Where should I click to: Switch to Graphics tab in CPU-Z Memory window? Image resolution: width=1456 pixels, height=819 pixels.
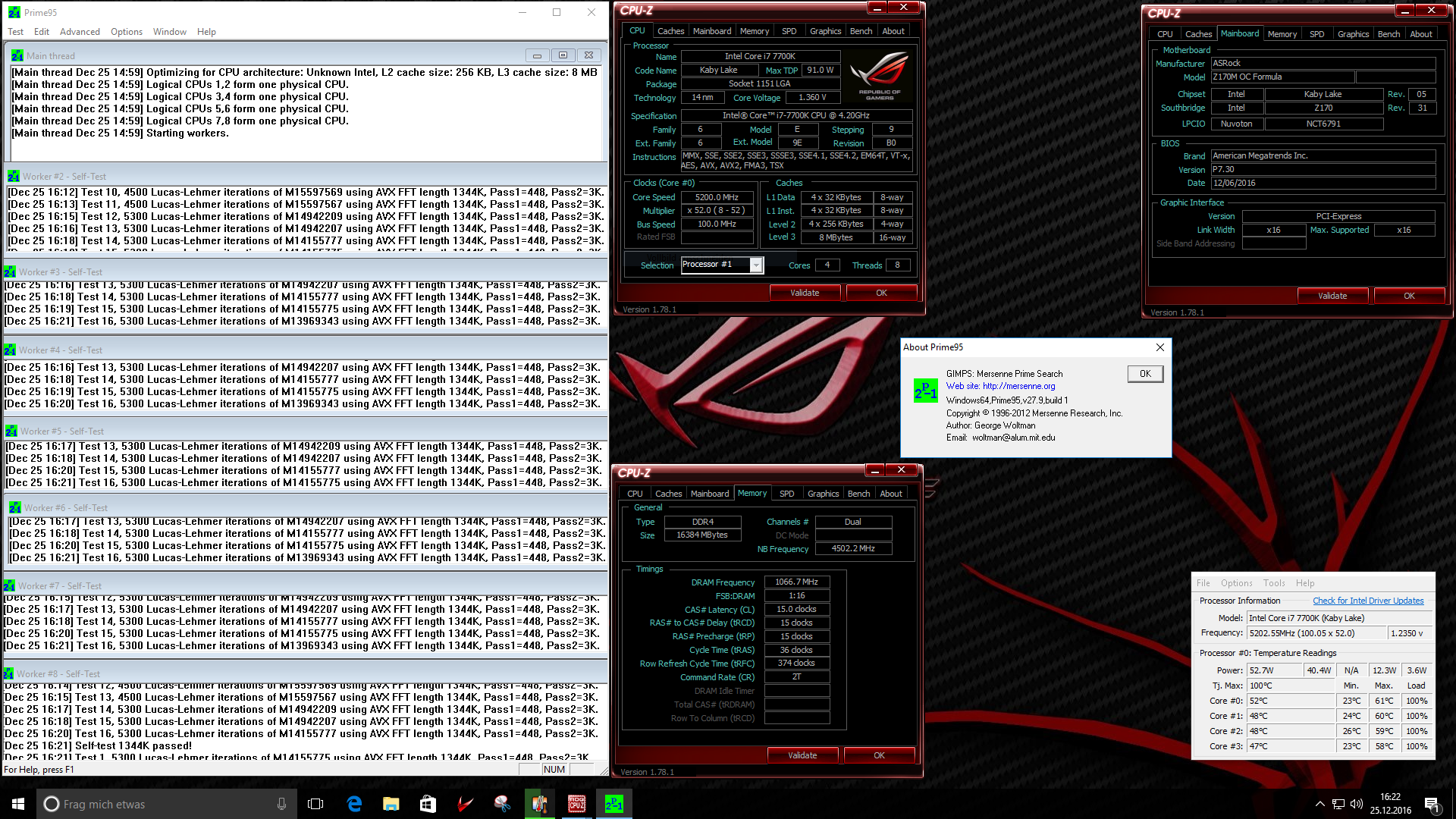824,494
